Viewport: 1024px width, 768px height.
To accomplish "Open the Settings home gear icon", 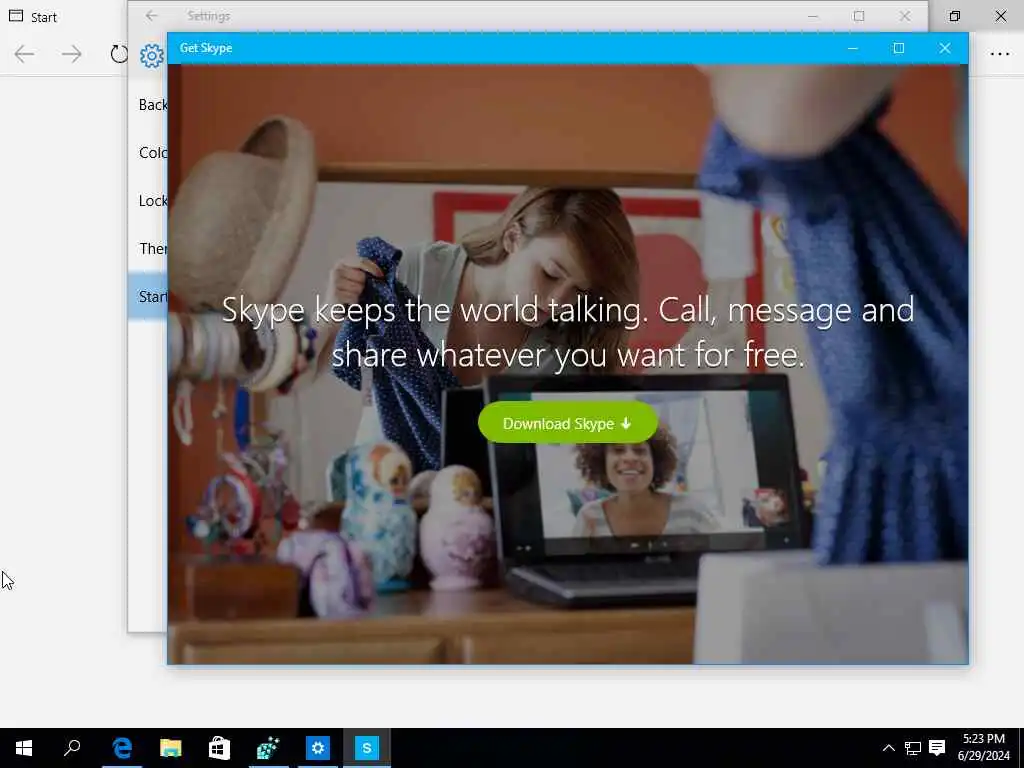I will tap(152, 56).
